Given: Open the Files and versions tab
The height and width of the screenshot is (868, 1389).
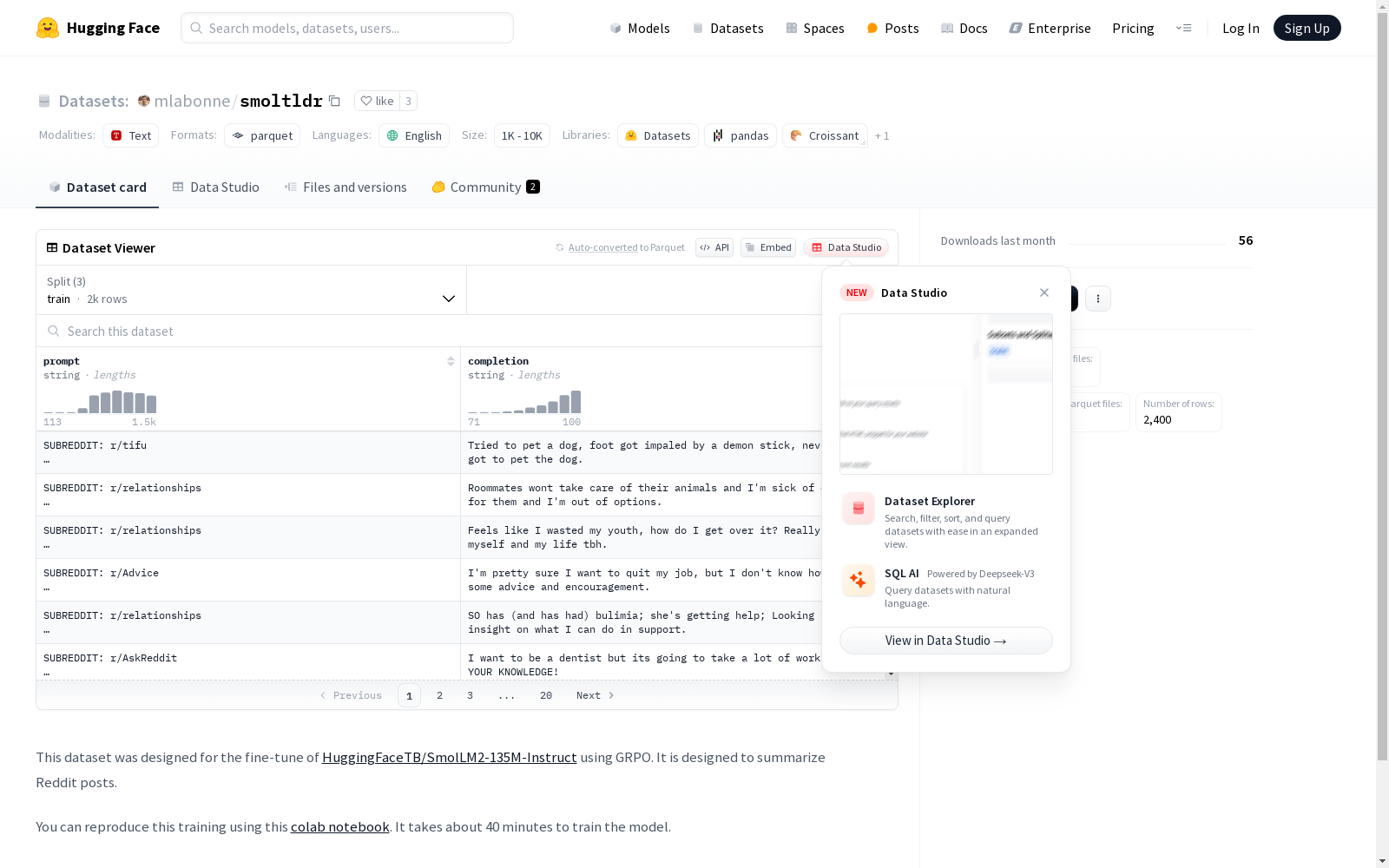Looking at the screenshot, I should [346, 187].
